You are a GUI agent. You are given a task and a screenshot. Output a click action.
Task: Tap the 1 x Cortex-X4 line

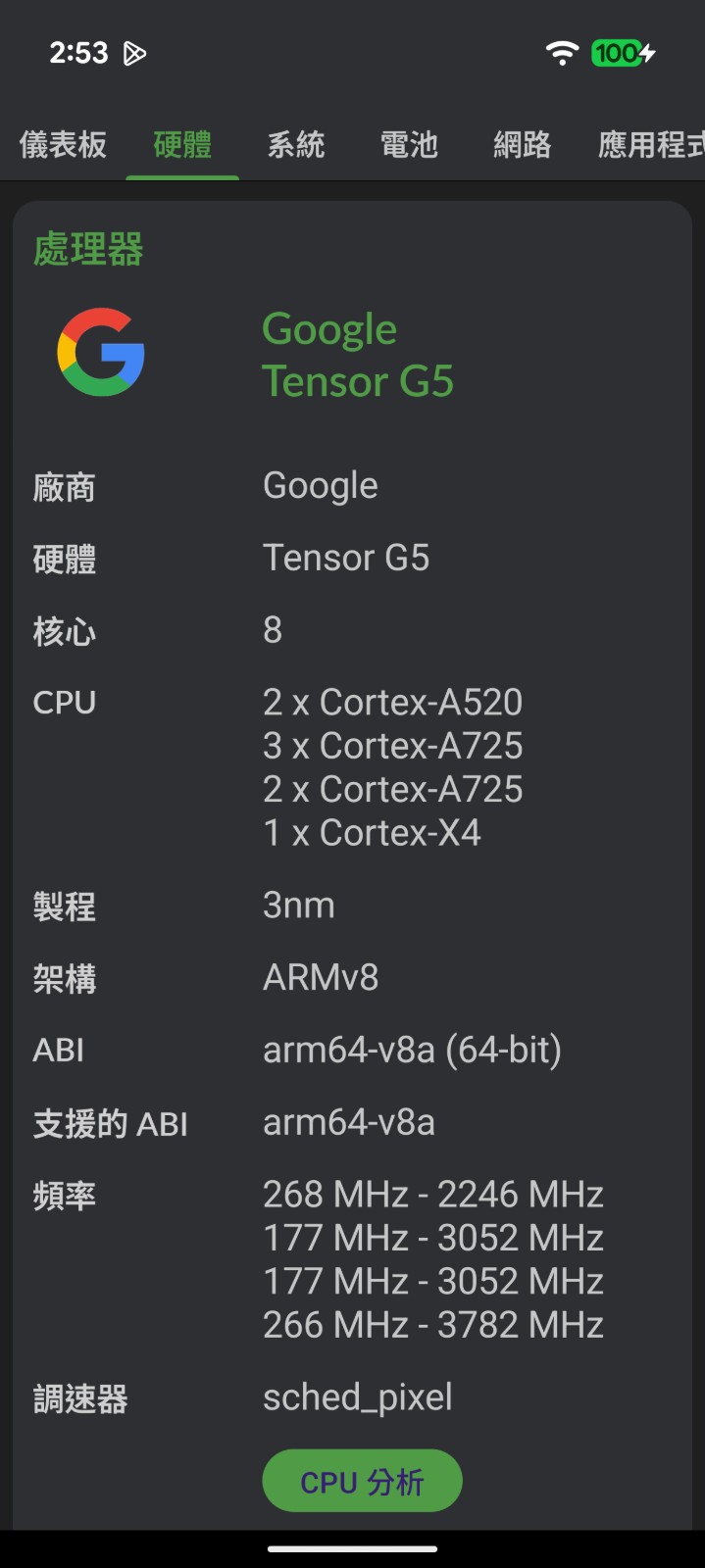point(372,833)
